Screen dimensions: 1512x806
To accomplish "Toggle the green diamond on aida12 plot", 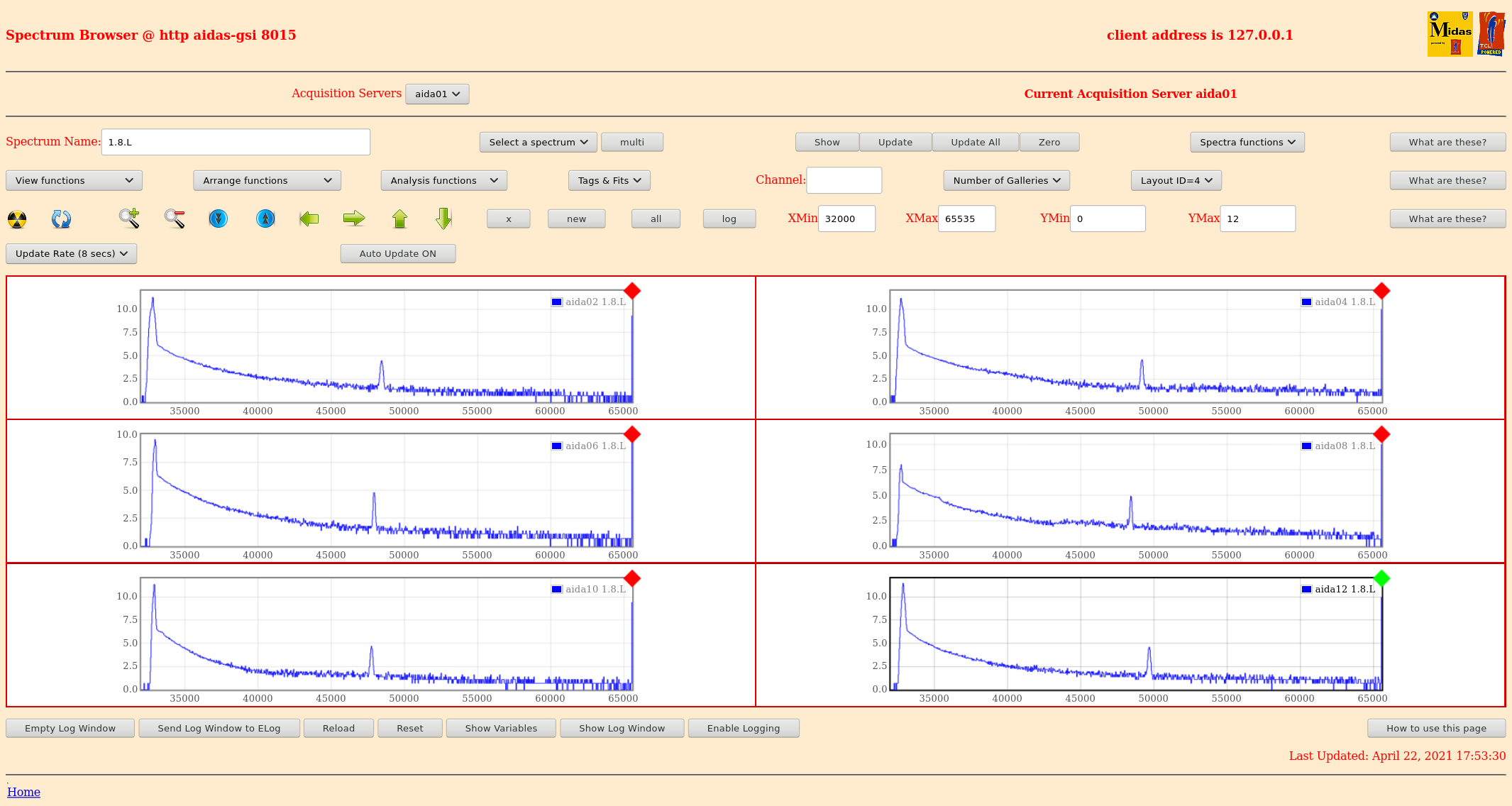I will click(x=1381, y=578).
